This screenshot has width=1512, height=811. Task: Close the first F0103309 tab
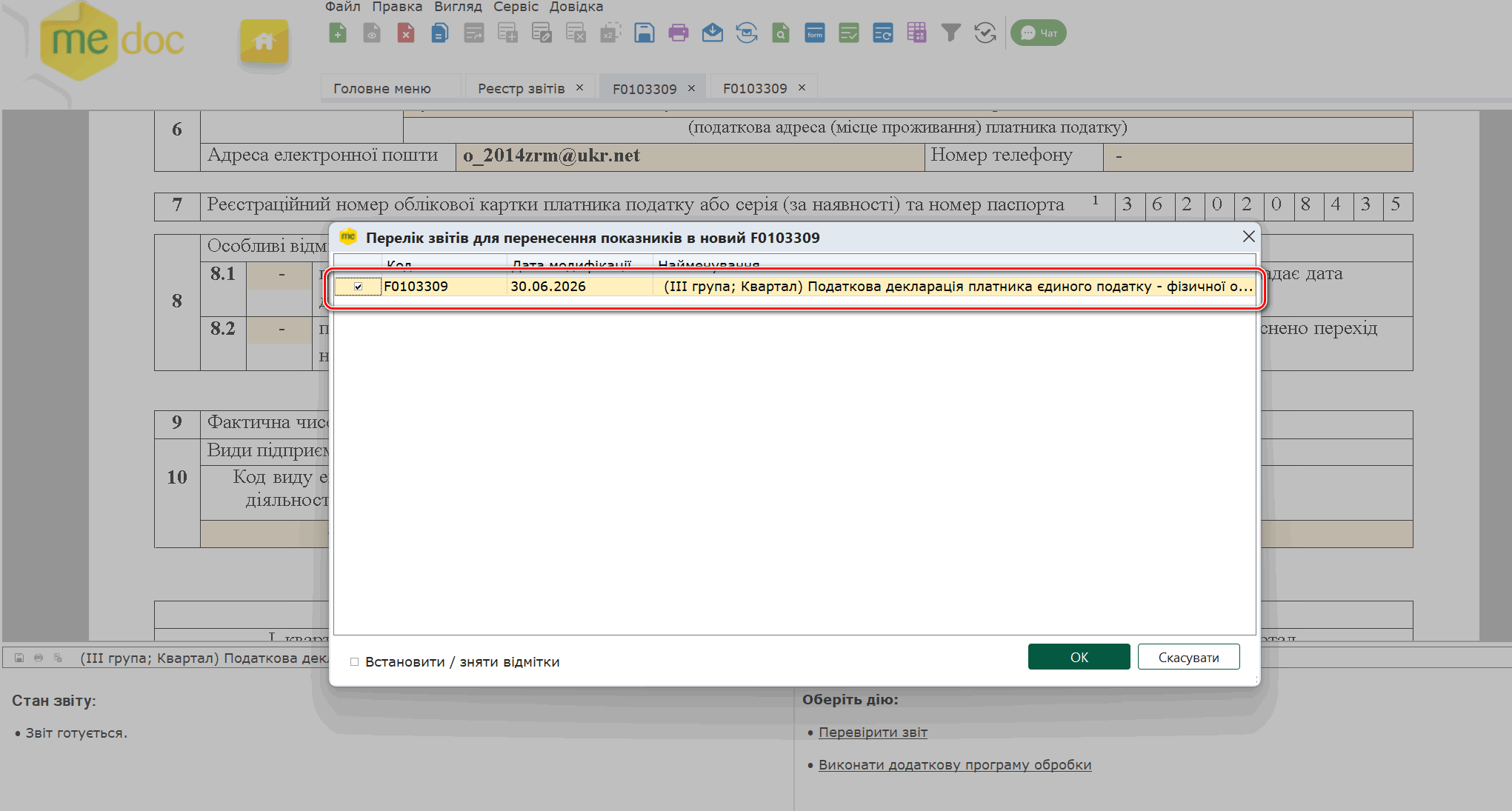click(x=692, y=88)
